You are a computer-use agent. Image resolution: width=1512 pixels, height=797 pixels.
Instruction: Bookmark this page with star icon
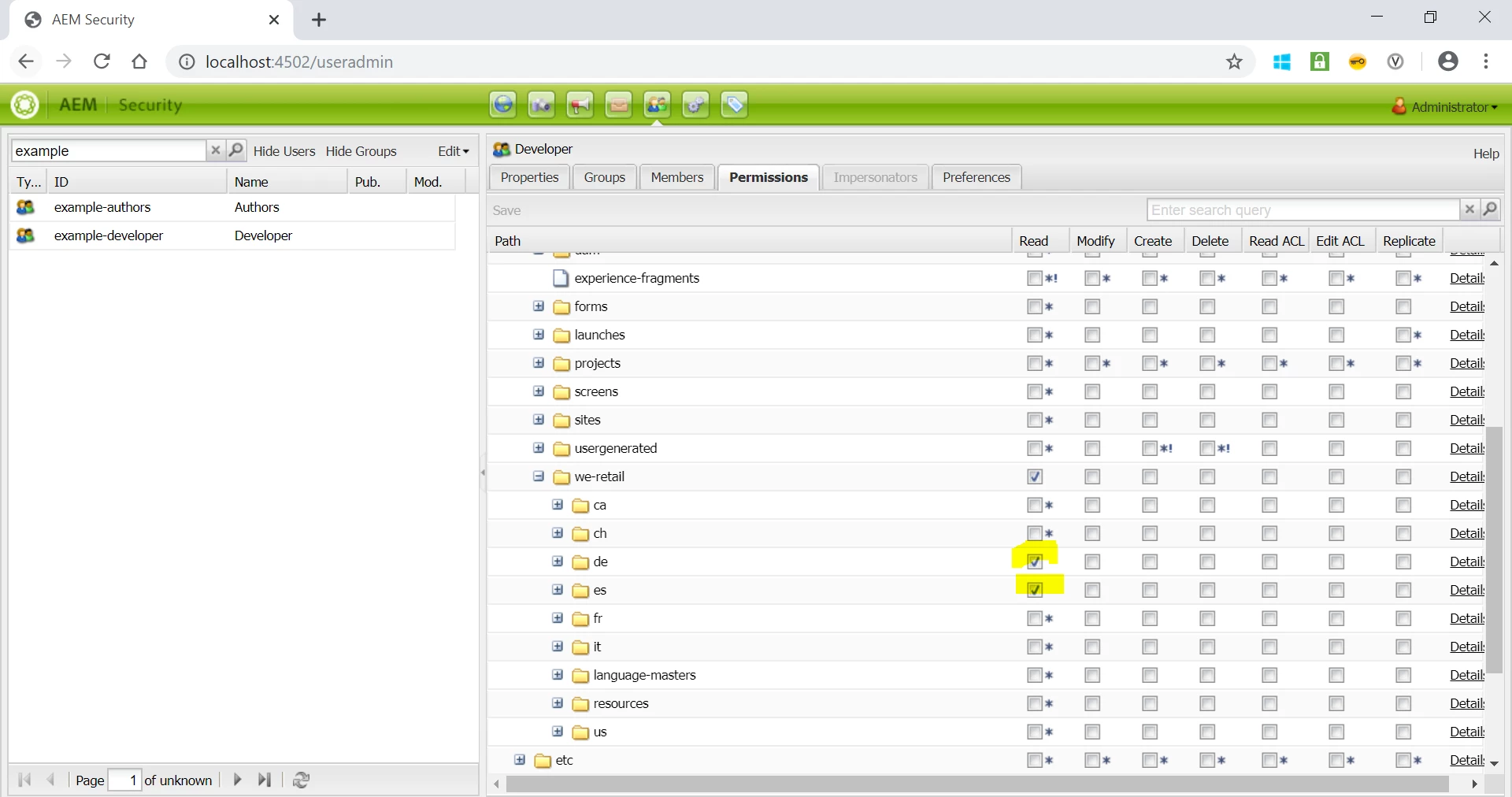(1234, 61)
